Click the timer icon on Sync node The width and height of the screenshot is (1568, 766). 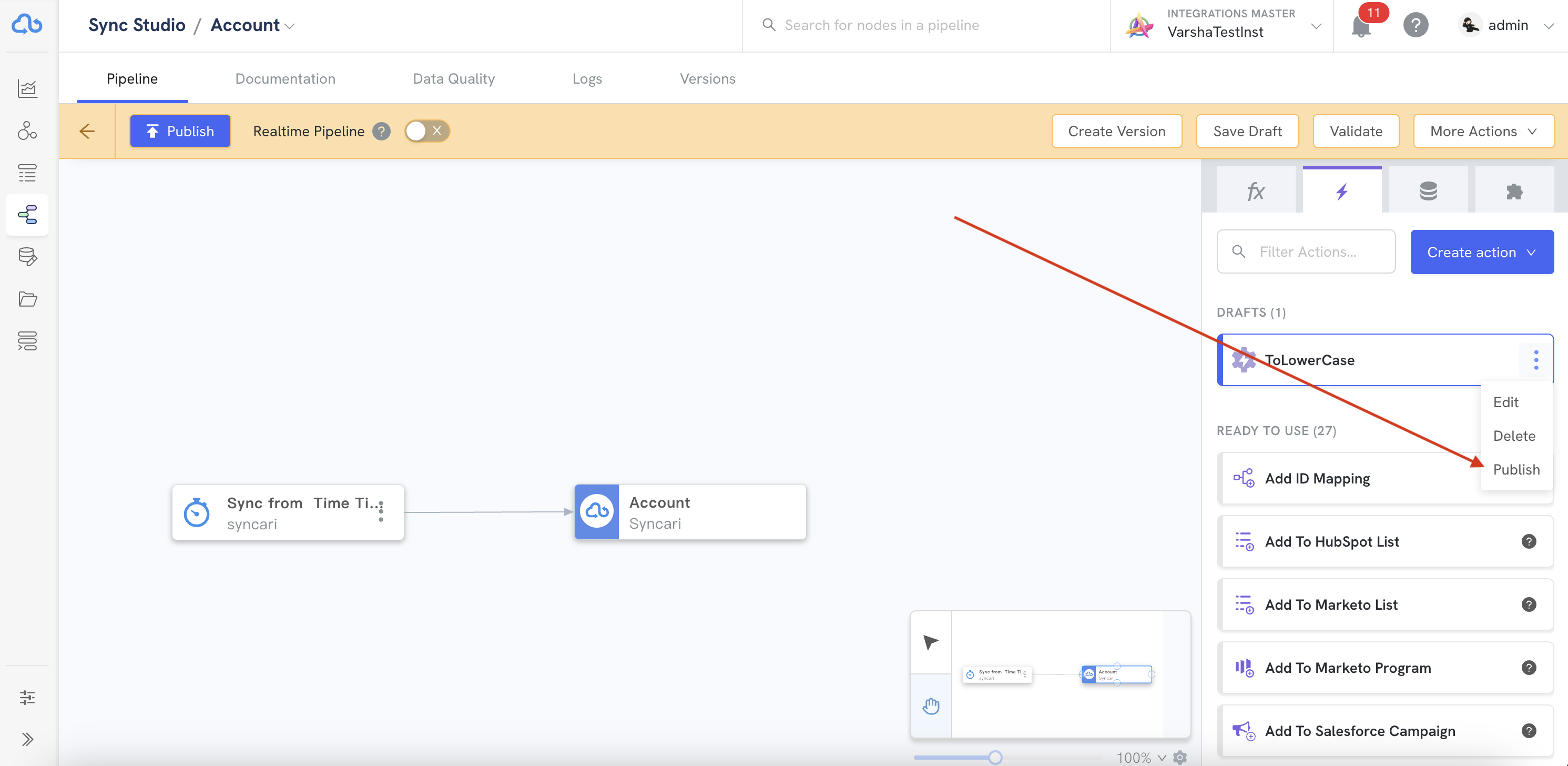197,512
